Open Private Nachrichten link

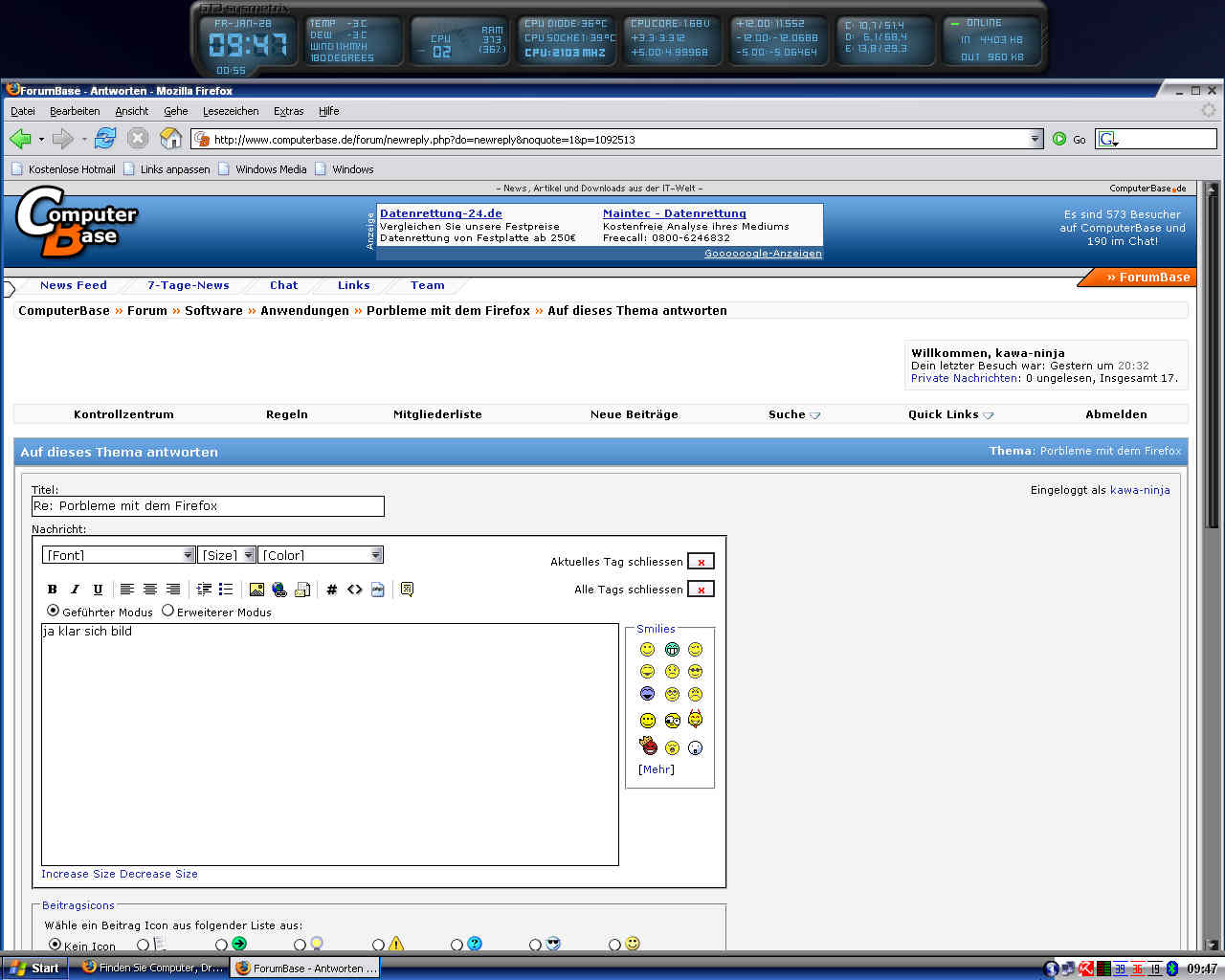click(x=965, y=378)
